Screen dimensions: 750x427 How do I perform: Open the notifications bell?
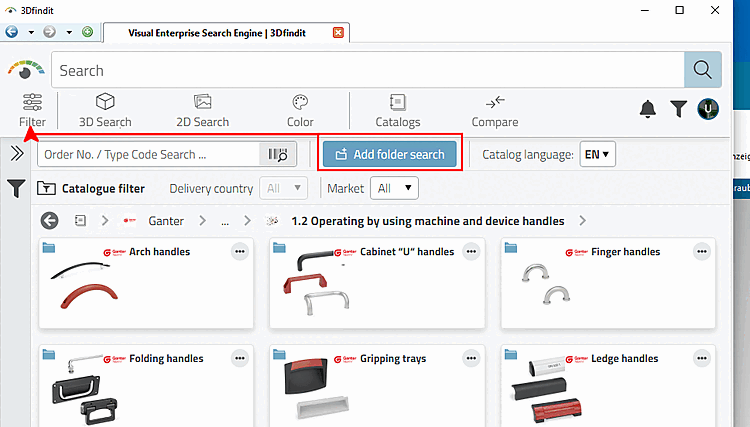click(x=648, y=109)
